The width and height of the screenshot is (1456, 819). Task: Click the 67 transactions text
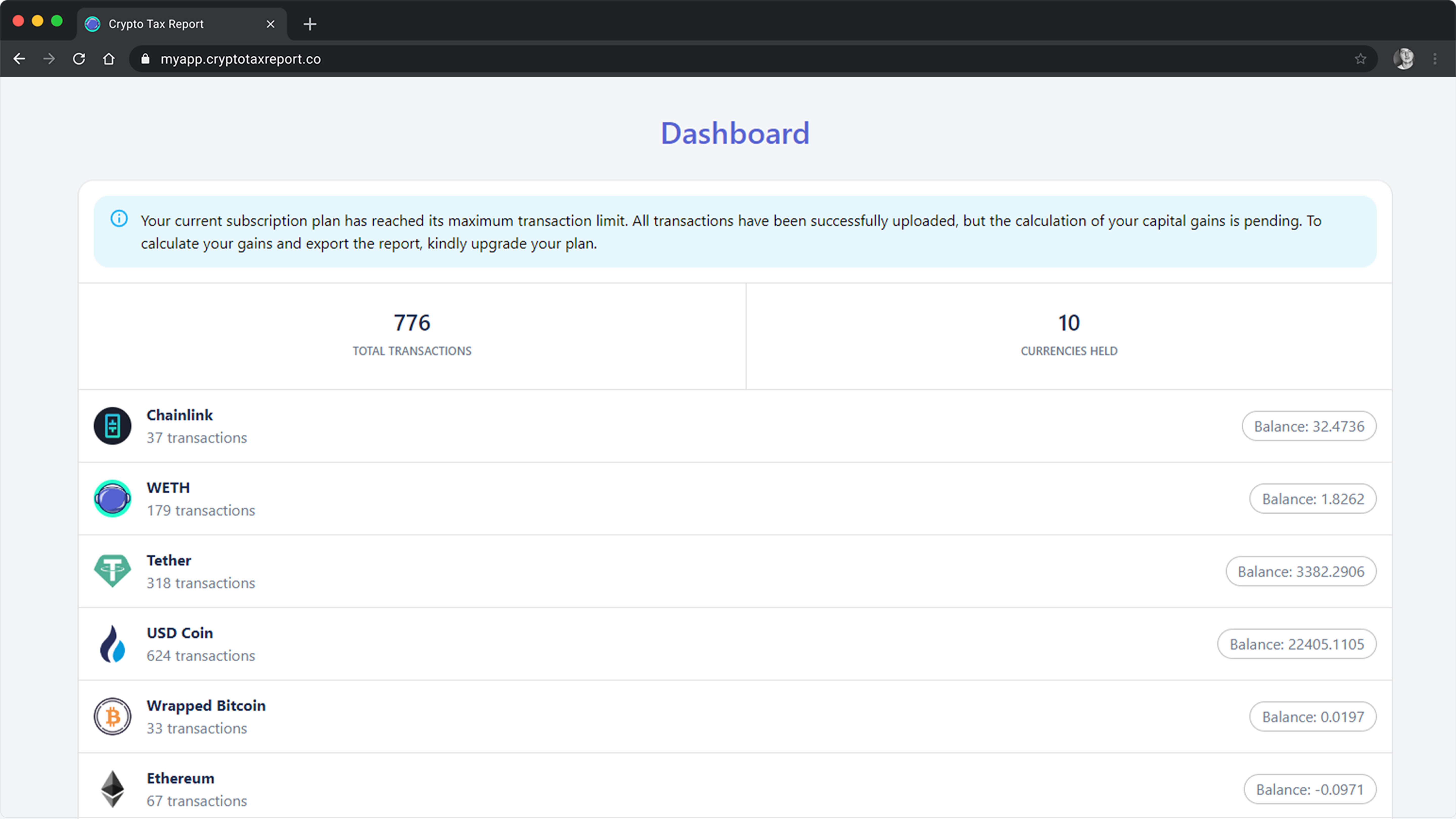[x=197, y=801]
